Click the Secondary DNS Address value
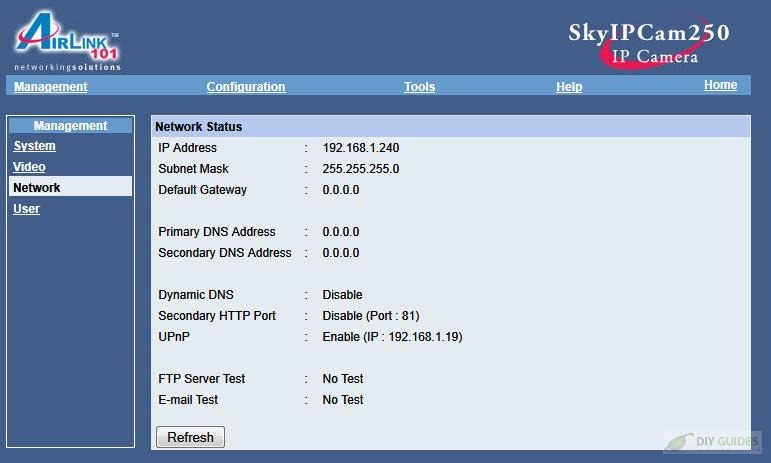 [x=341, y=253]
